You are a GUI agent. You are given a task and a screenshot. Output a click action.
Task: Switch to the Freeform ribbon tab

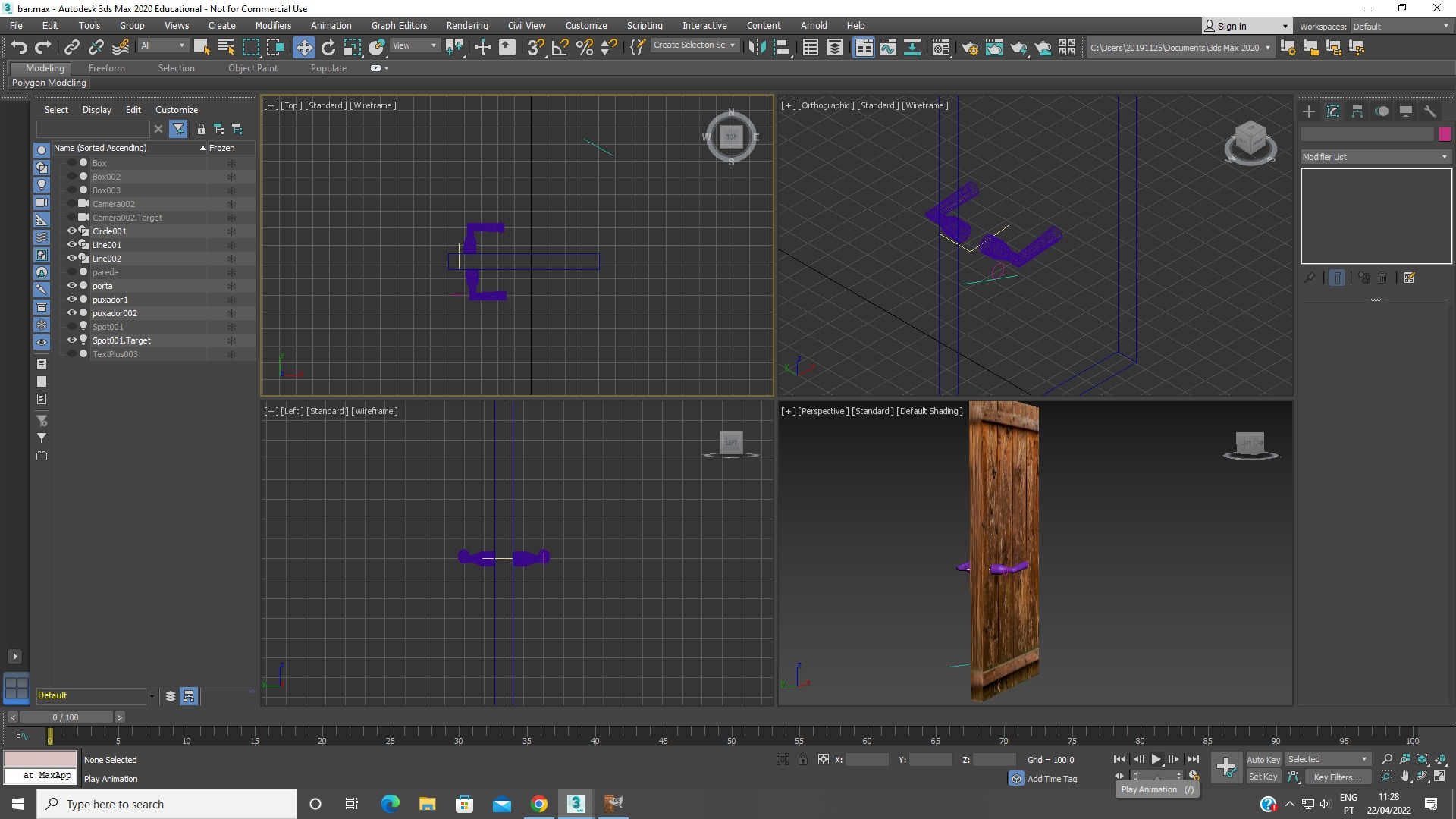pyautogui.click(x=106, y=68)
